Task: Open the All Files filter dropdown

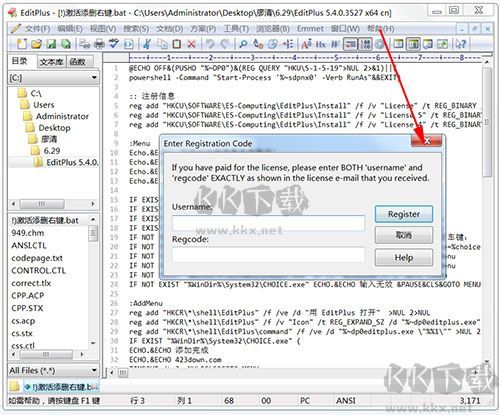Action: 54,371
